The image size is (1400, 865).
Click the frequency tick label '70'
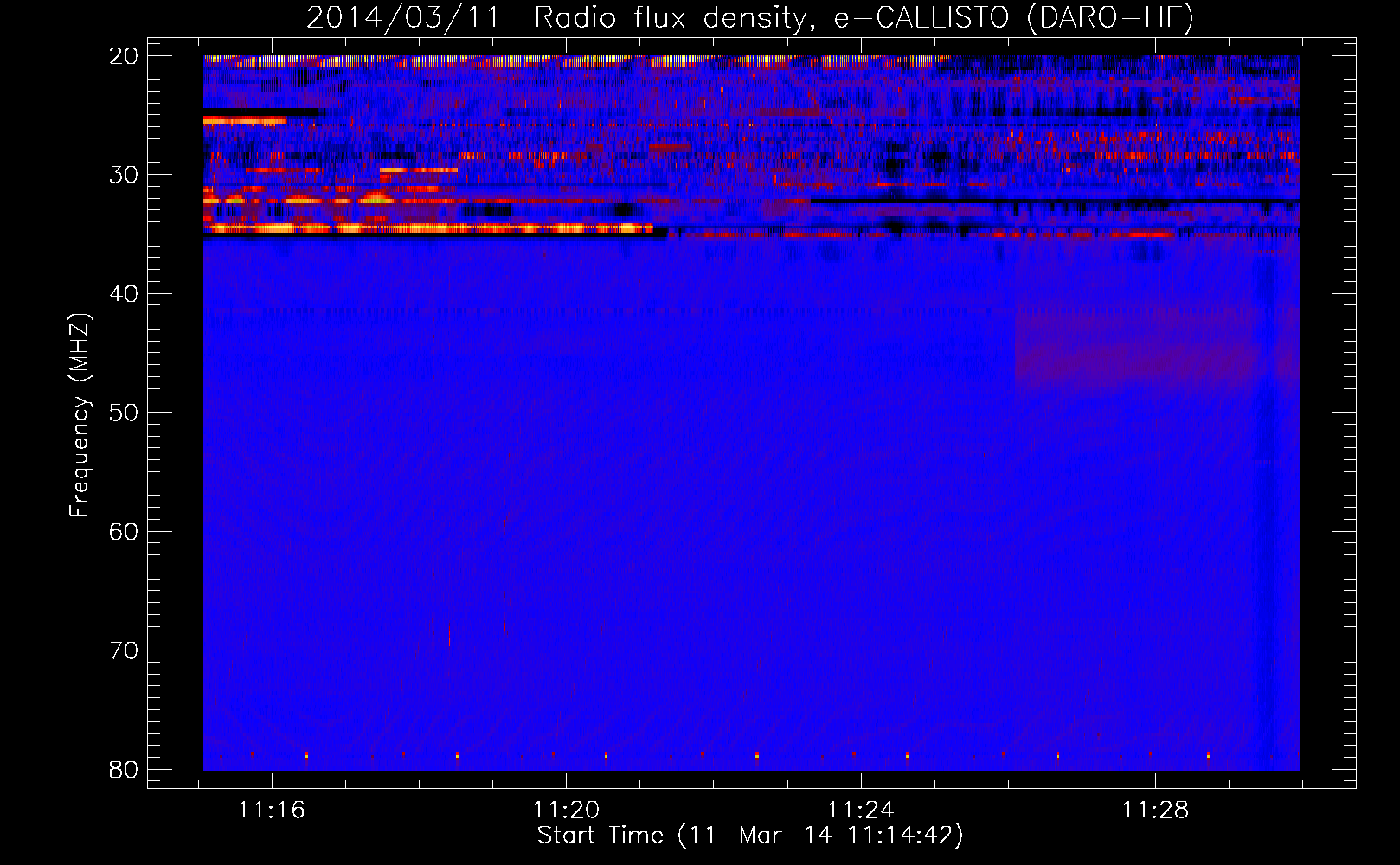pos(124,650)
